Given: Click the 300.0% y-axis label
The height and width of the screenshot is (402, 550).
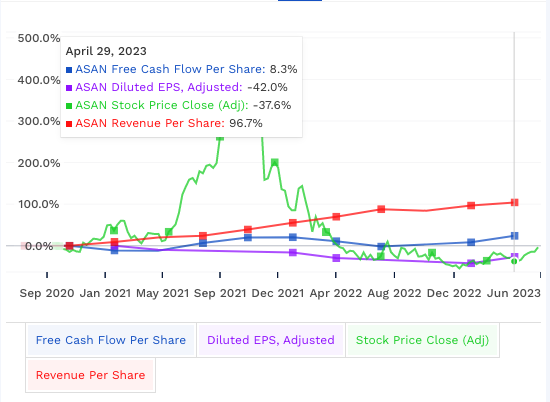Looking at the screenshot, I should [x=39, y=121].
